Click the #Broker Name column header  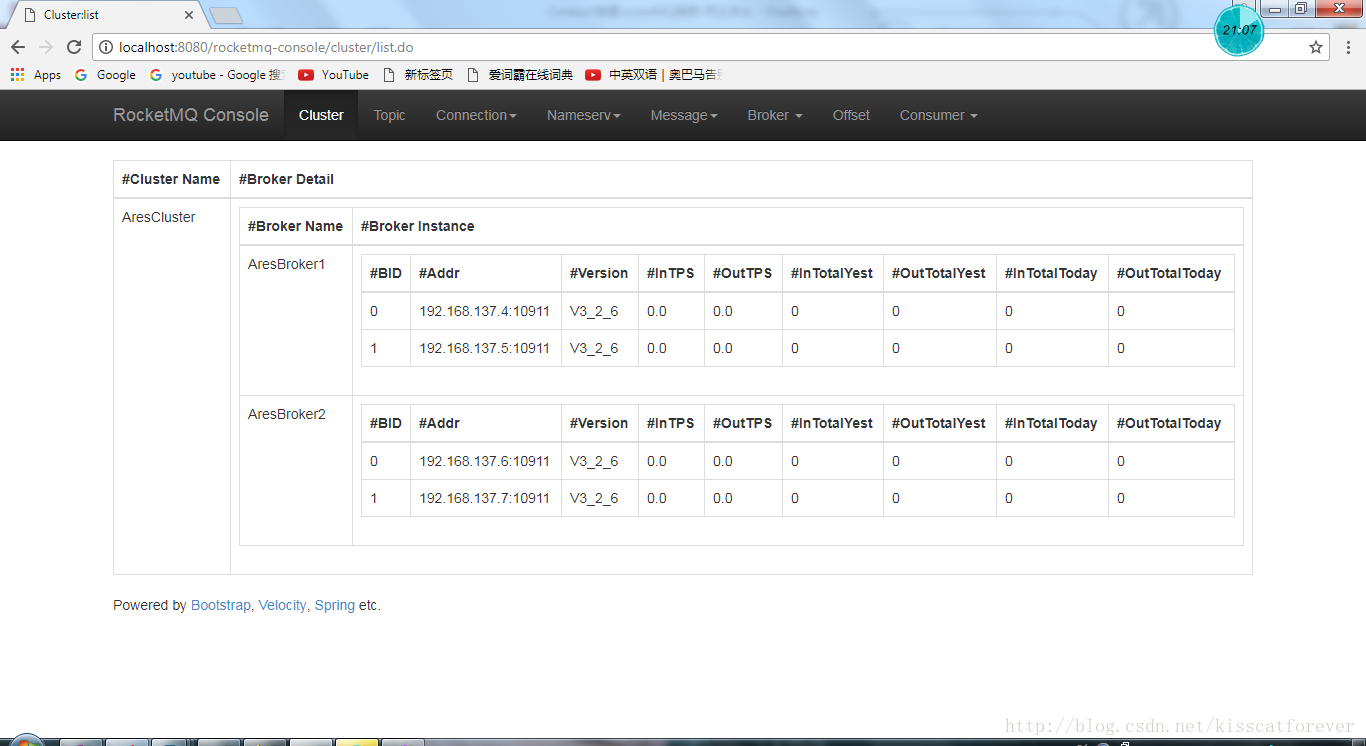295,226
